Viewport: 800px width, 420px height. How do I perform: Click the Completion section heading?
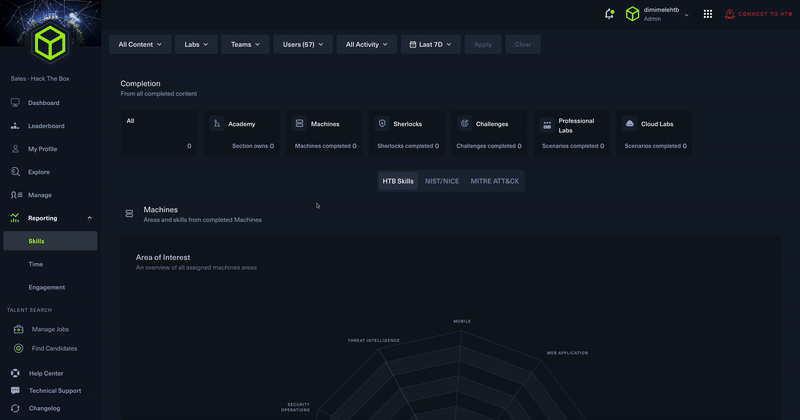click(x=140, y=83)
